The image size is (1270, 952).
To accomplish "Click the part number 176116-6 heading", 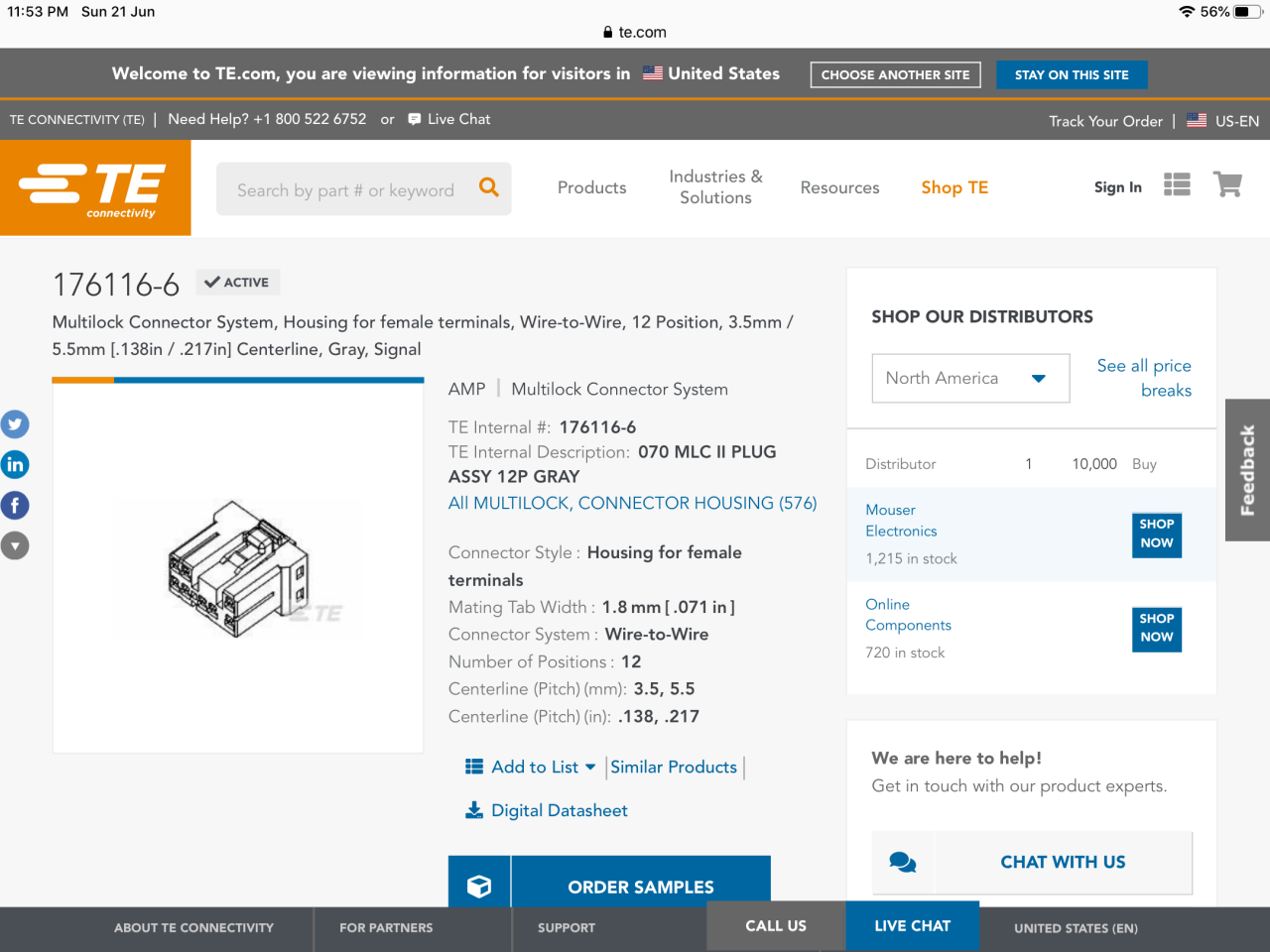I will [x=116, y=286].
